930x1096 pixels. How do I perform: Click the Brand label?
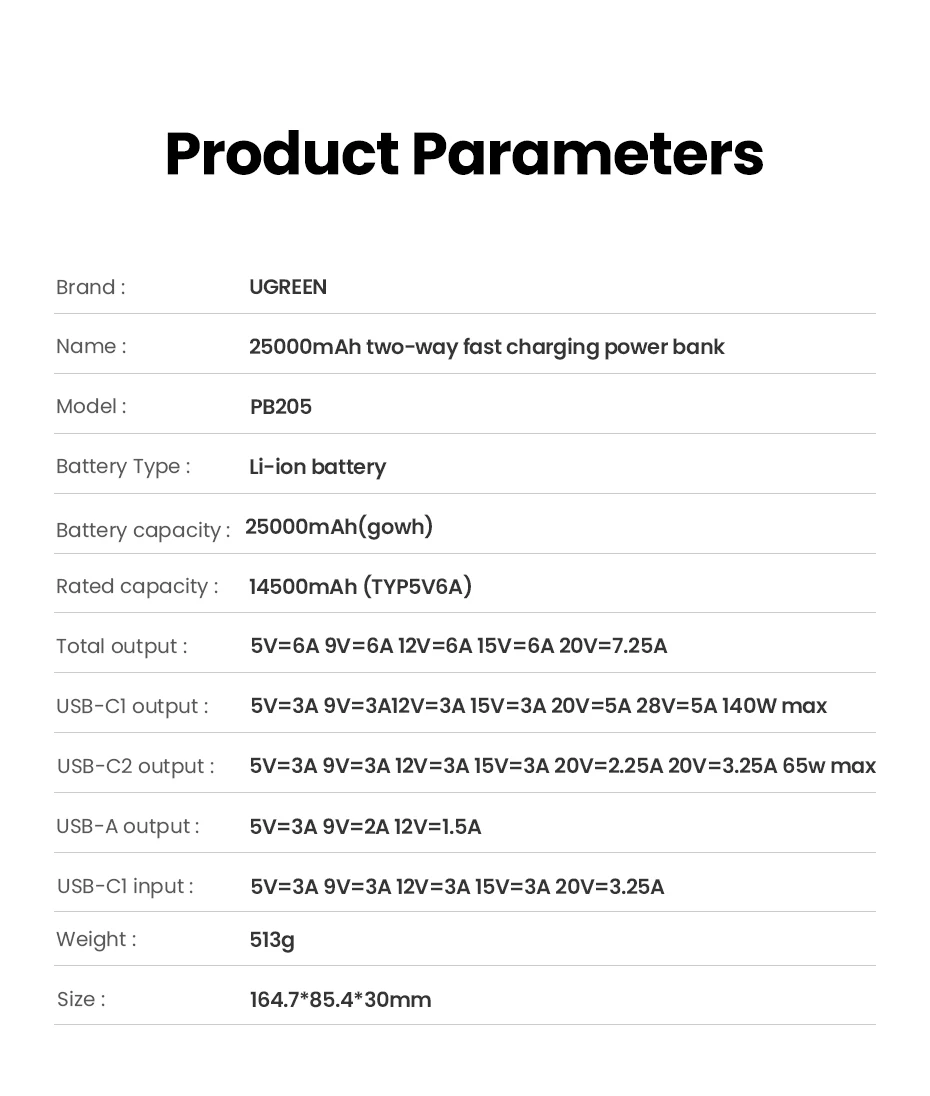click(91, 287)
